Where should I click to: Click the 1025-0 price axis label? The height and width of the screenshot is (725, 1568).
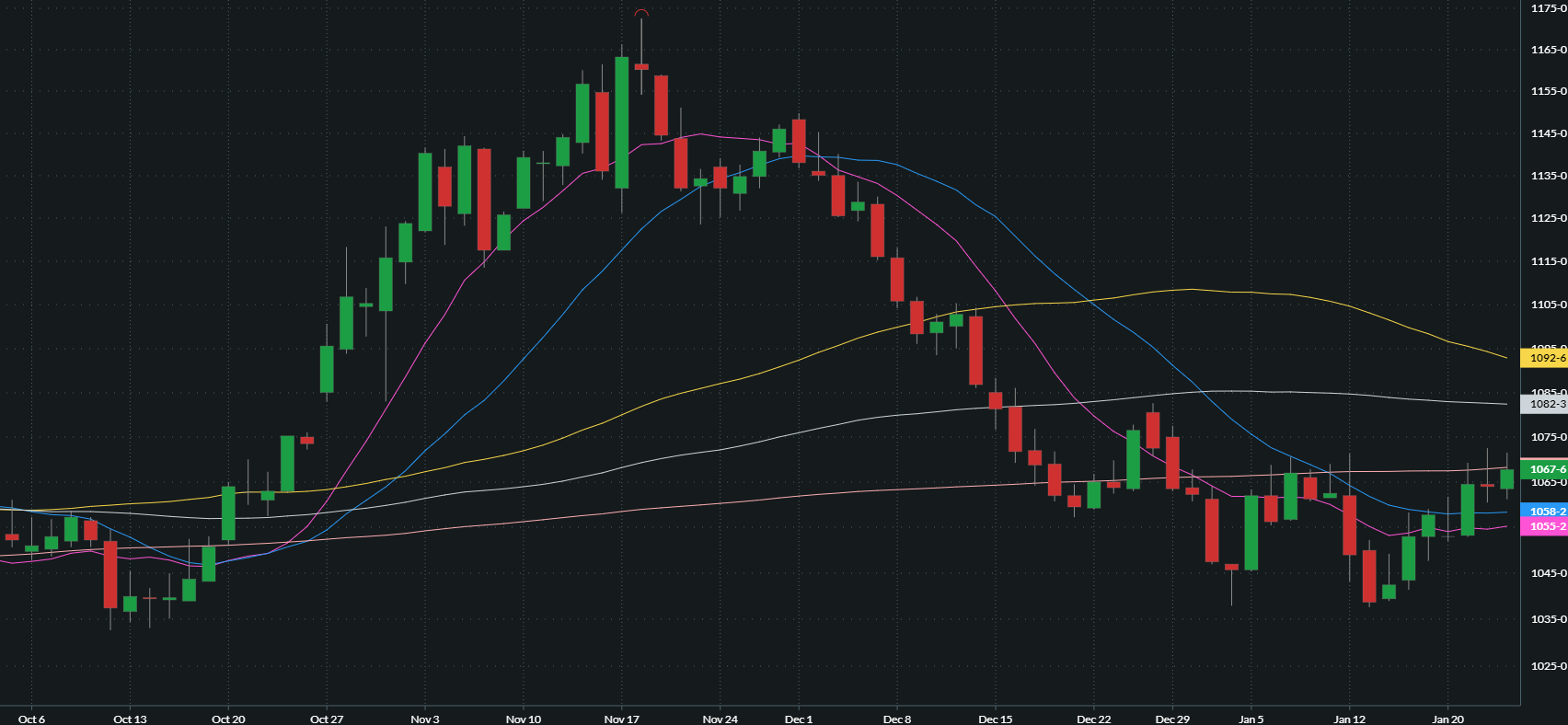[1548, 665]
